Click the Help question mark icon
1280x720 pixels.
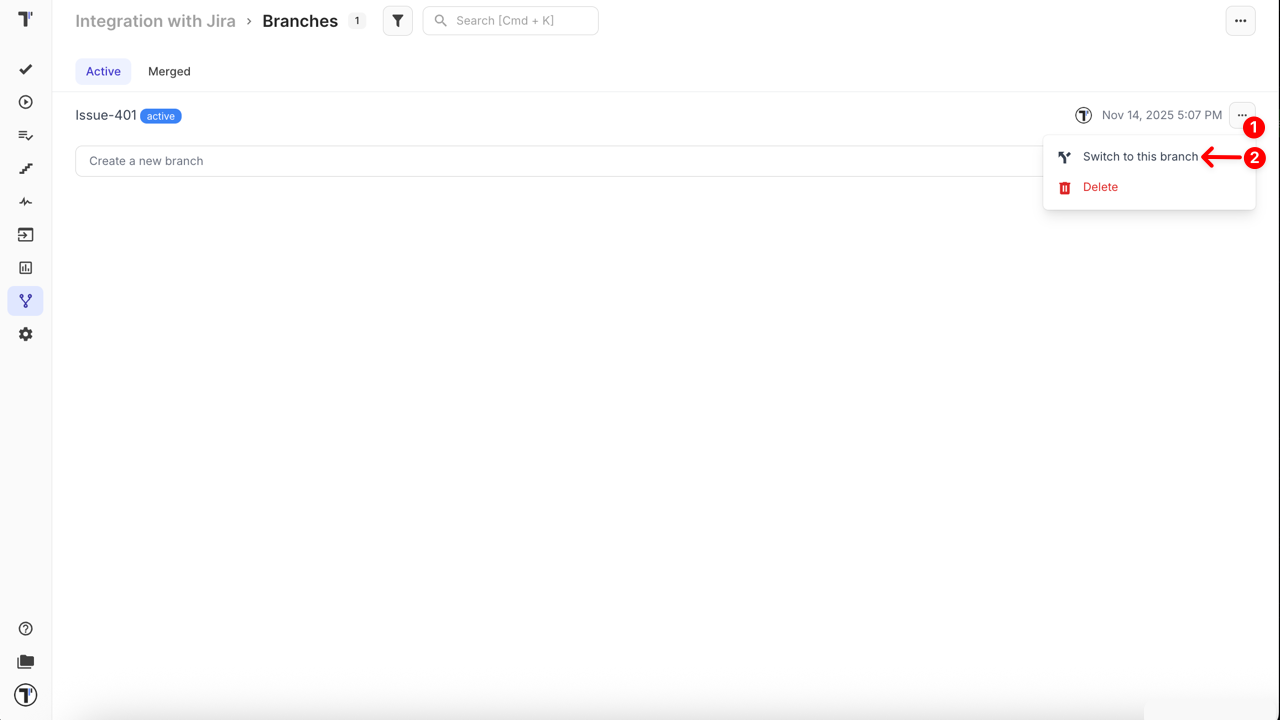coord(26,629)
